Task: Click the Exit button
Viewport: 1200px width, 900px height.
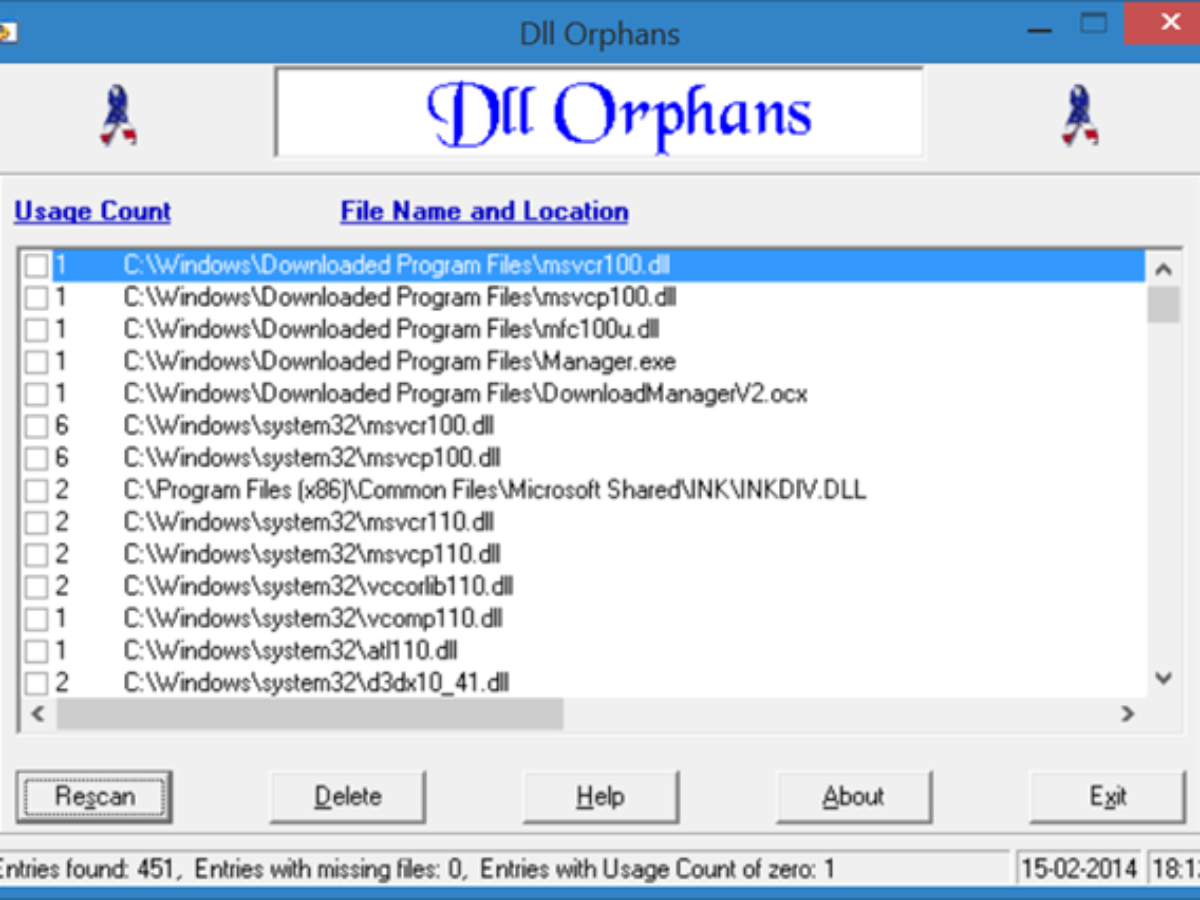Action: [1108, 797]
